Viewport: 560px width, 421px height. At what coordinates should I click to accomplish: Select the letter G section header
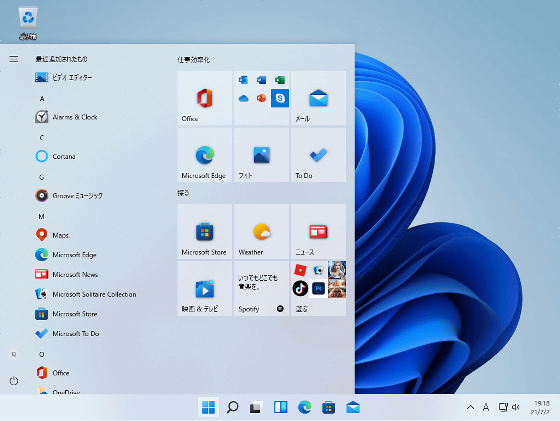click(x=42, y=177)
